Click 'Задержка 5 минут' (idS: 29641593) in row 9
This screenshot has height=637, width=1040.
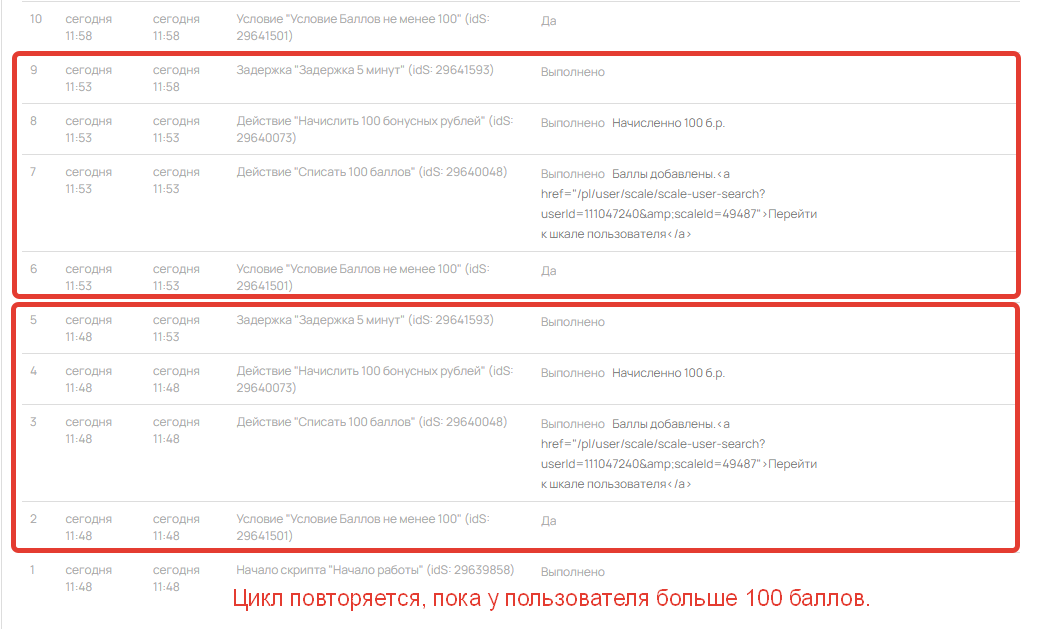point(365,70)
